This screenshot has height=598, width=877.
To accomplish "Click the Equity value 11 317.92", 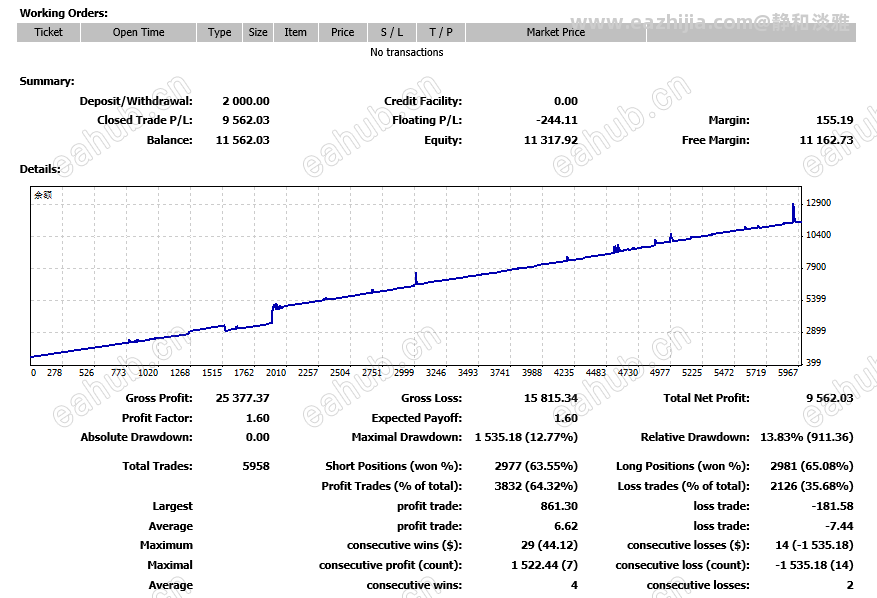I will tap(551, 140).
